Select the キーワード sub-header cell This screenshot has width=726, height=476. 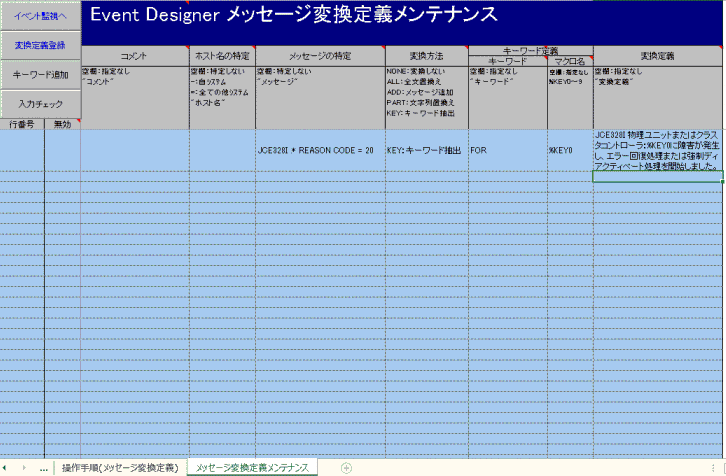pyautogui.click(x=508, y=61)
